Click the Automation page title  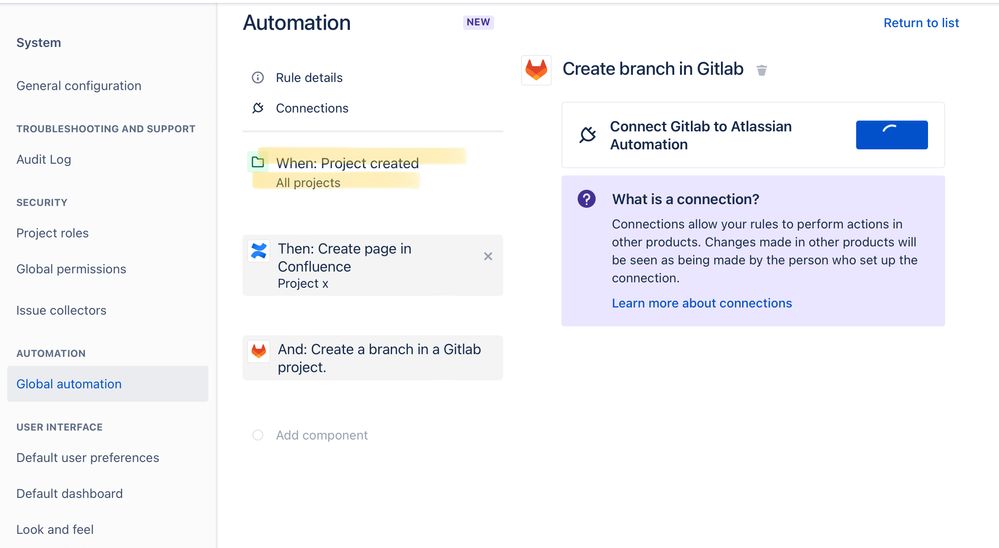pos(297,23)
